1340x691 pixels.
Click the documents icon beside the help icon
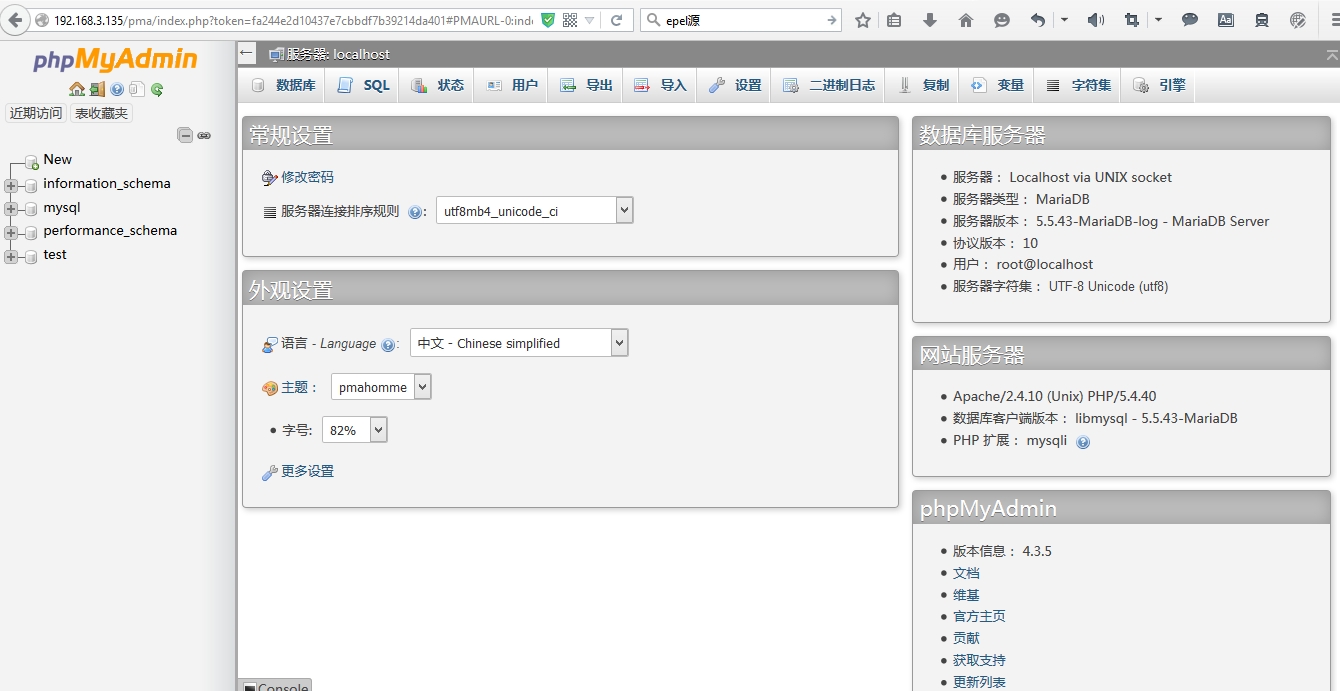137,89
